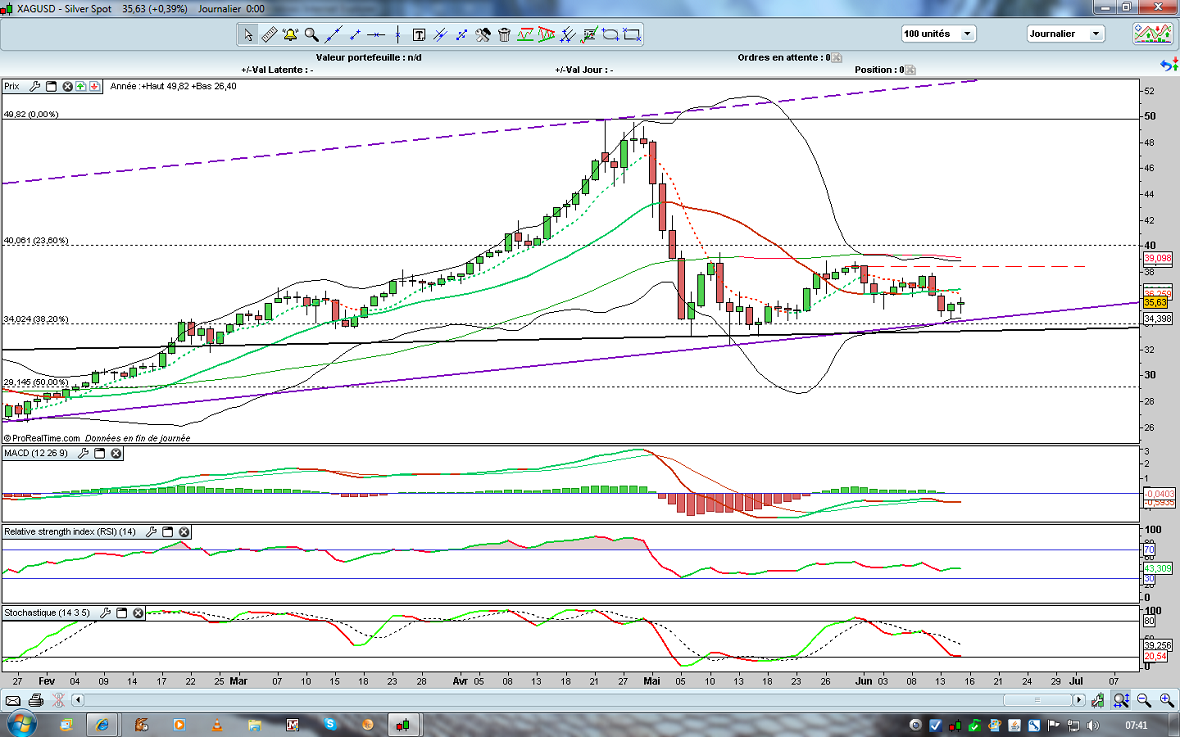Image resolution: width=1180 pixels, height=737 pixels.
Task: Remove the MACD indicator panel
Action: tap(116, 454)
